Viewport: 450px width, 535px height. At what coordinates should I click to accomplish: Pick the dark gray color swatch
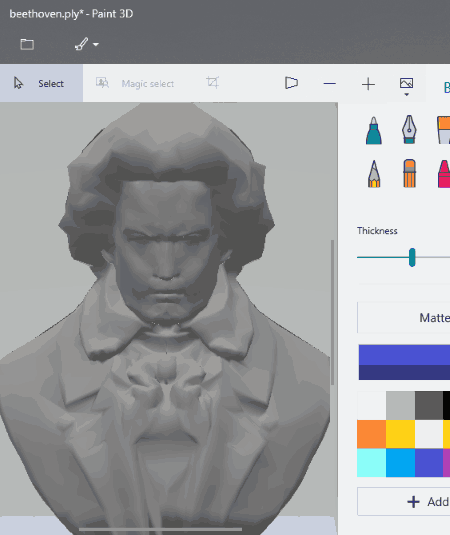[x=429, y=405]
